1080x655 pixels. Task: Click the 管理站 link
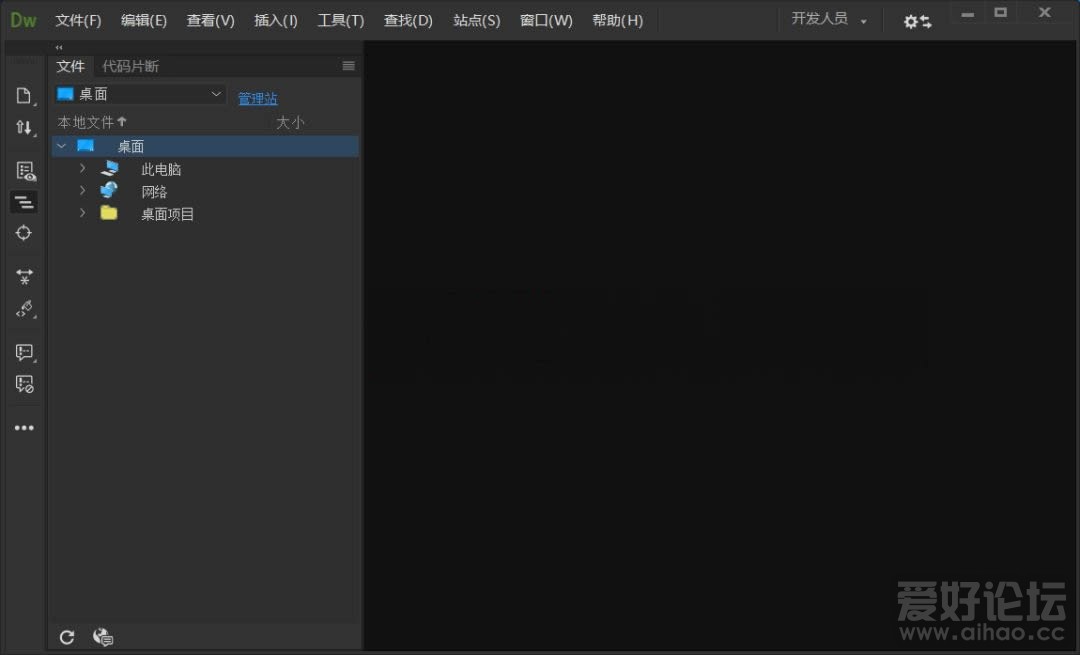coord(257,98)
